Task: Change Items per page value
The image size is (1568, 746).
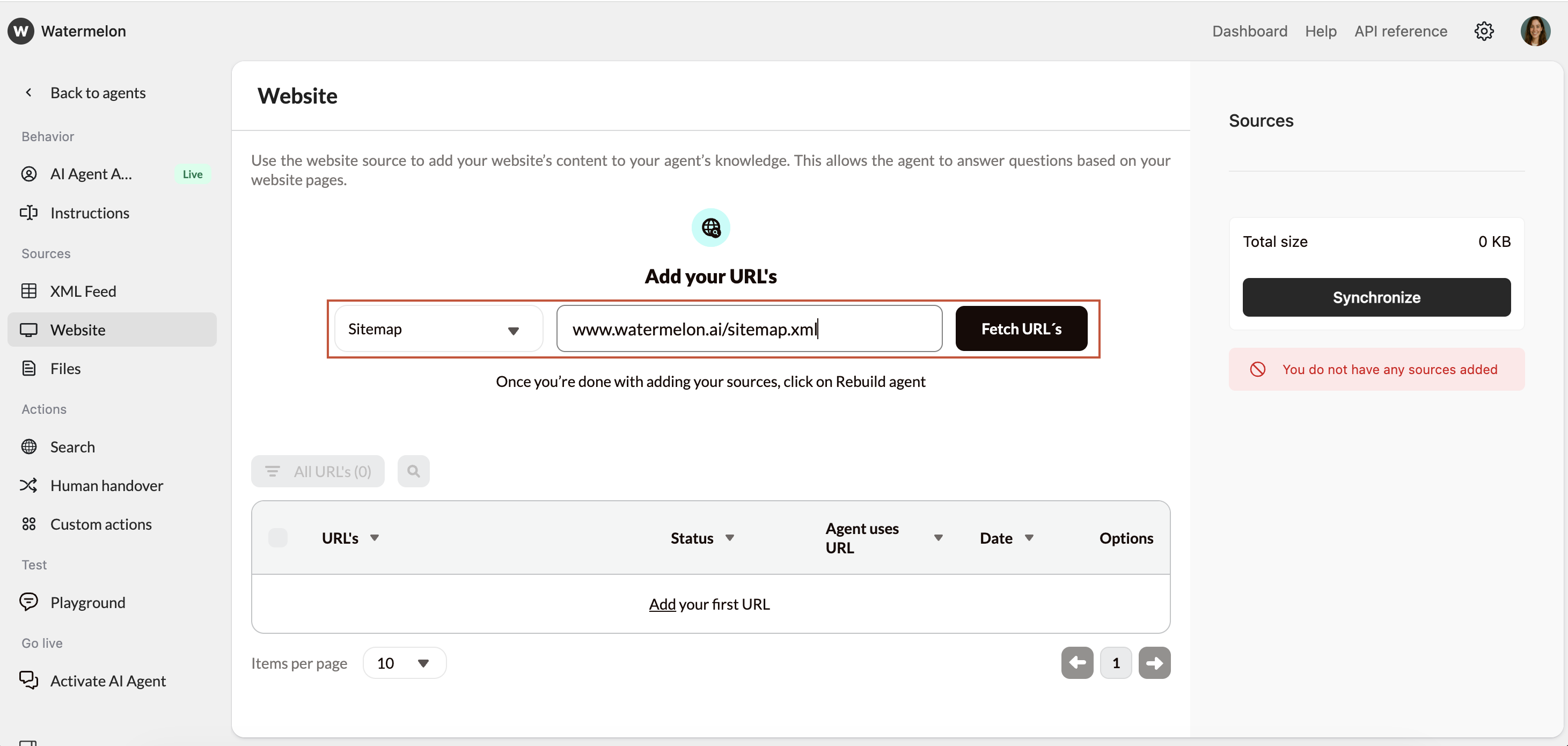Action: (404, 663)
